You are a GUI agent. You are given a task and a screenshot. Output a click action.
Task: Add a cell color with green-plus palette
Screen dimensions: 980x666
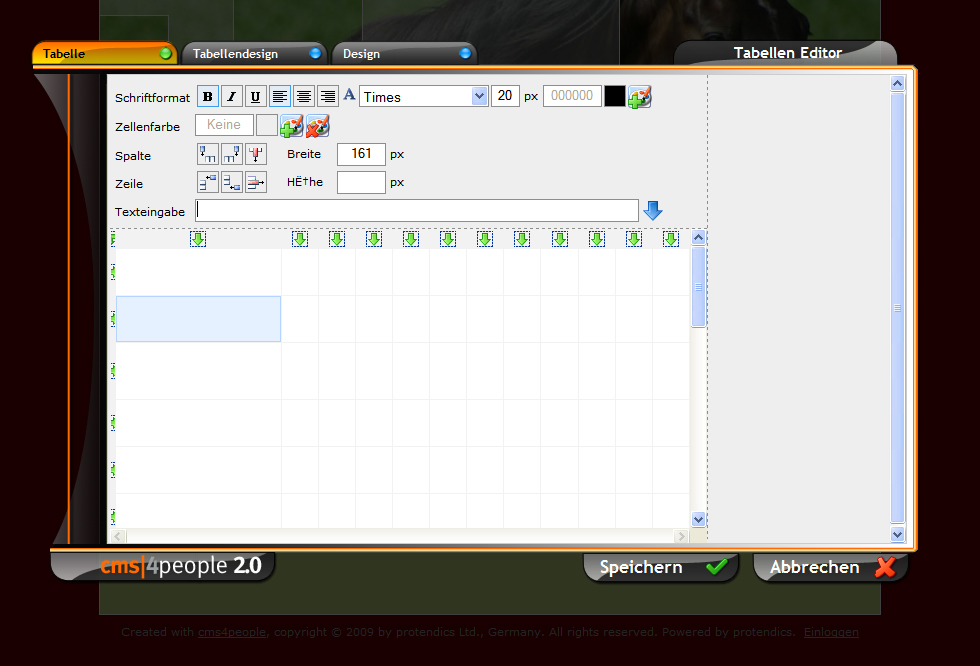(x=292, y=126)
